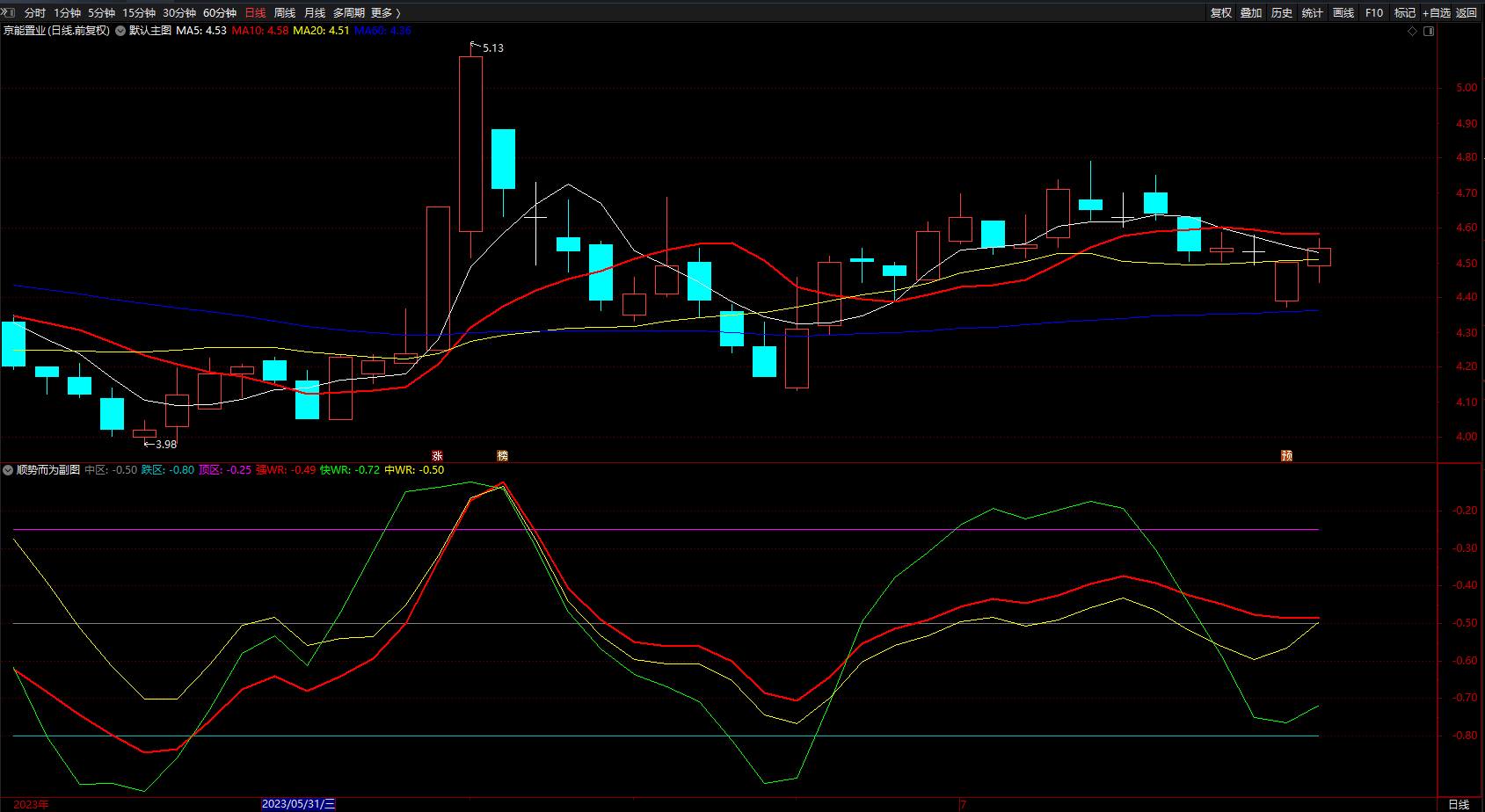Switch to 周线 weekly chart
The width and height of the screenshot is (1485, 812).
[285, 12]
